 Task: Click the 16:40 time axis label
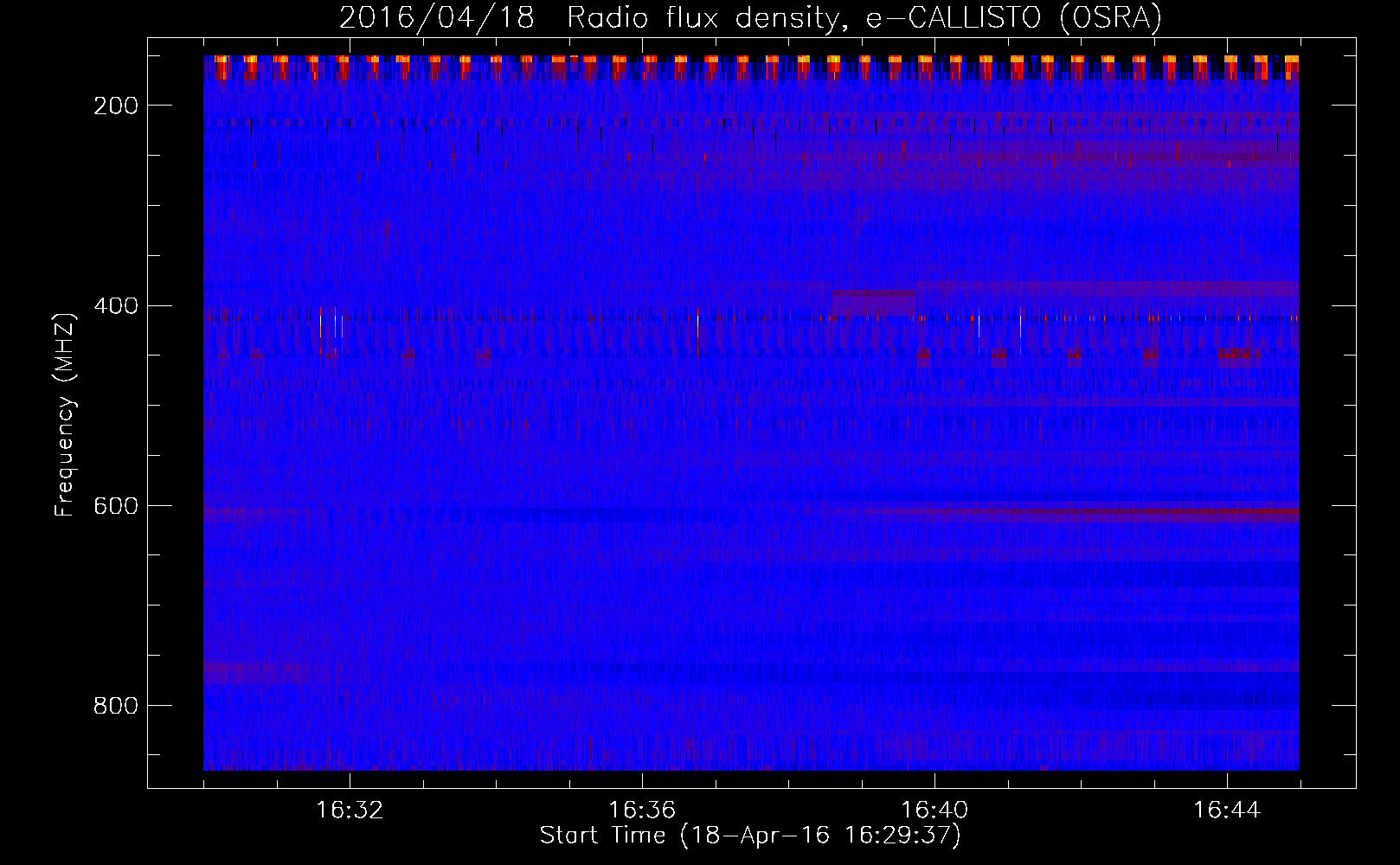click(x=934, y=811)
